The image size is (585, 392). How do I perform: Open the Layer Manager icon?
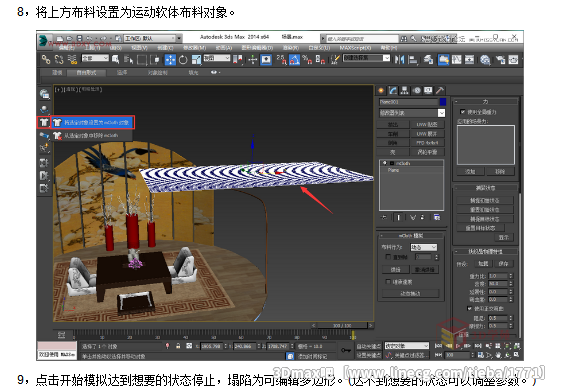pos(428,59)
